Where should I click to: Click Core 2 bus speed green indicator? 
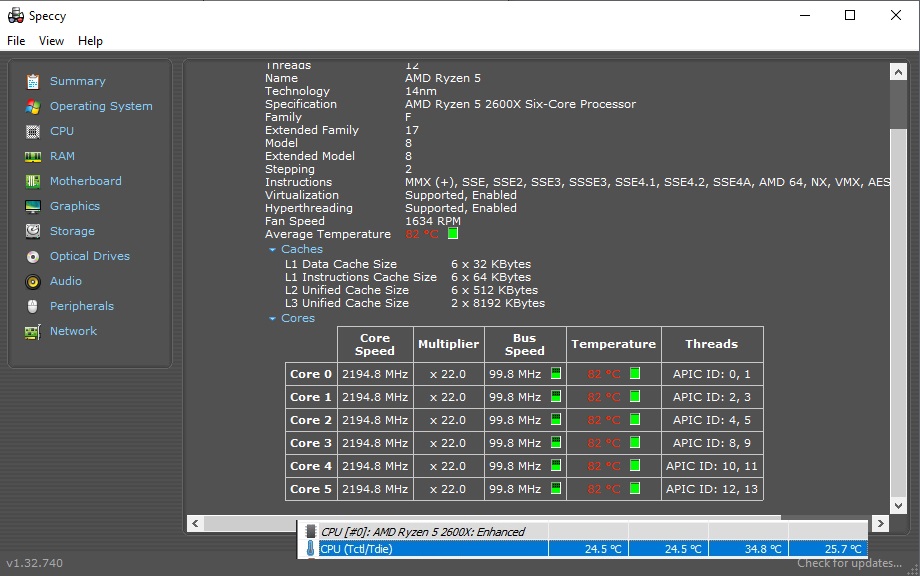pyautogui.click(x=556, y=419)
